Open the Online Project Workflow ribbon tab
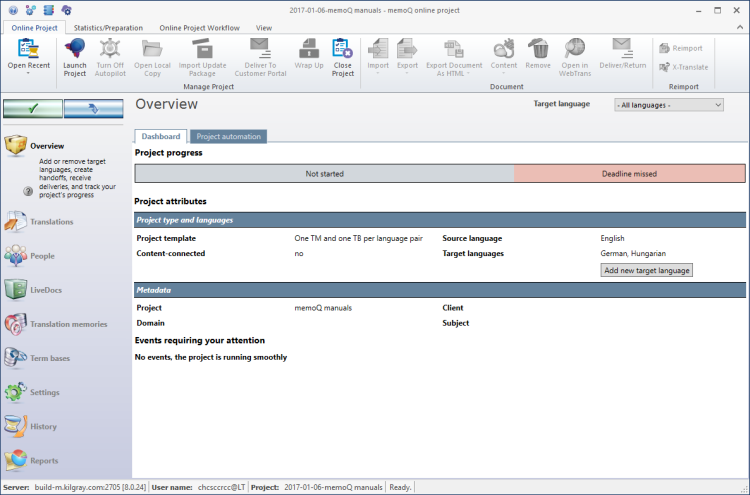This screenshot has width=750, height=495. [x=199, y=27]
